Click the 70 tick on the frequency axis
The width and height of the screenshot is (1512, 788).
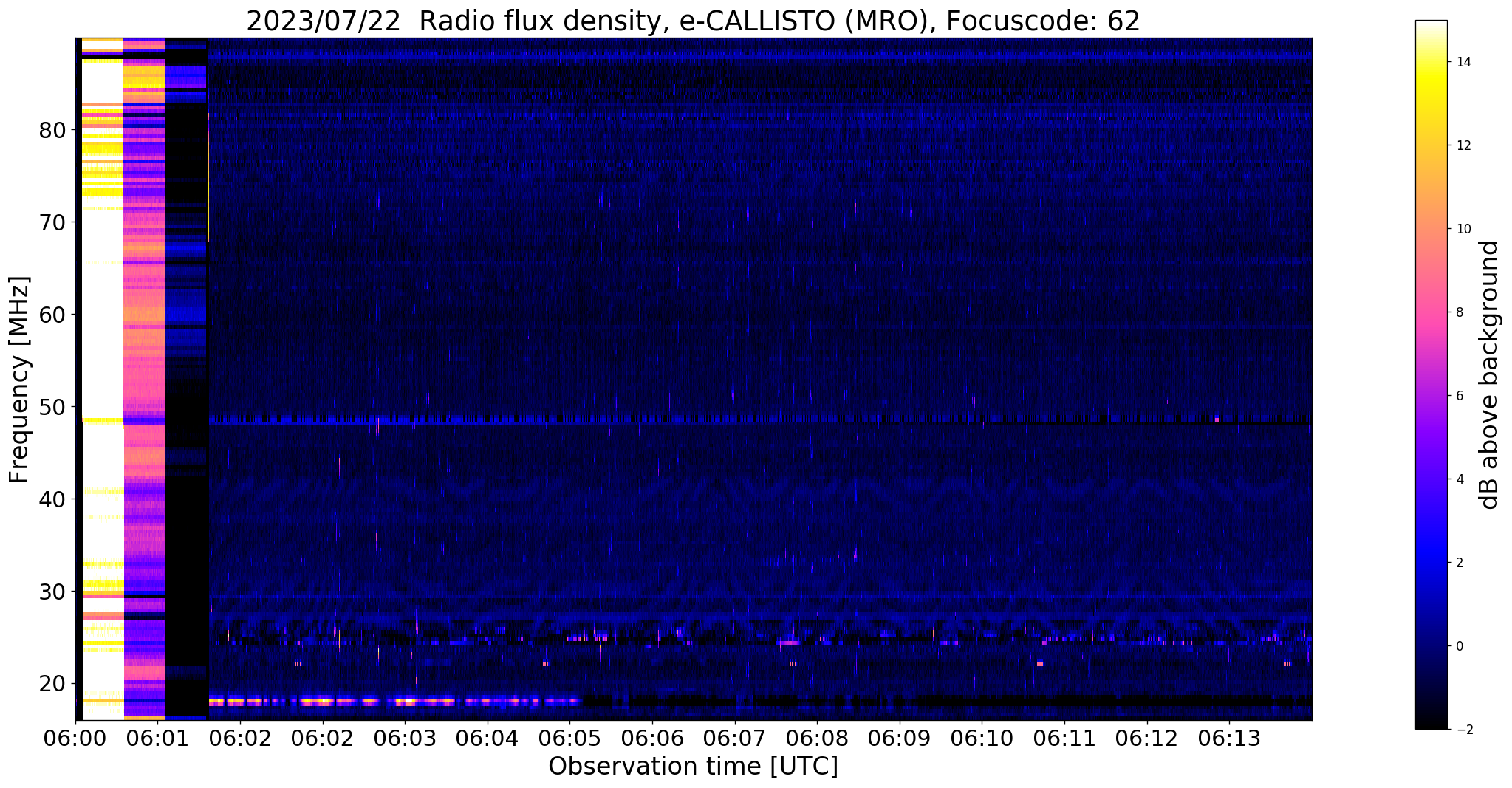click(x=52, y=222)
